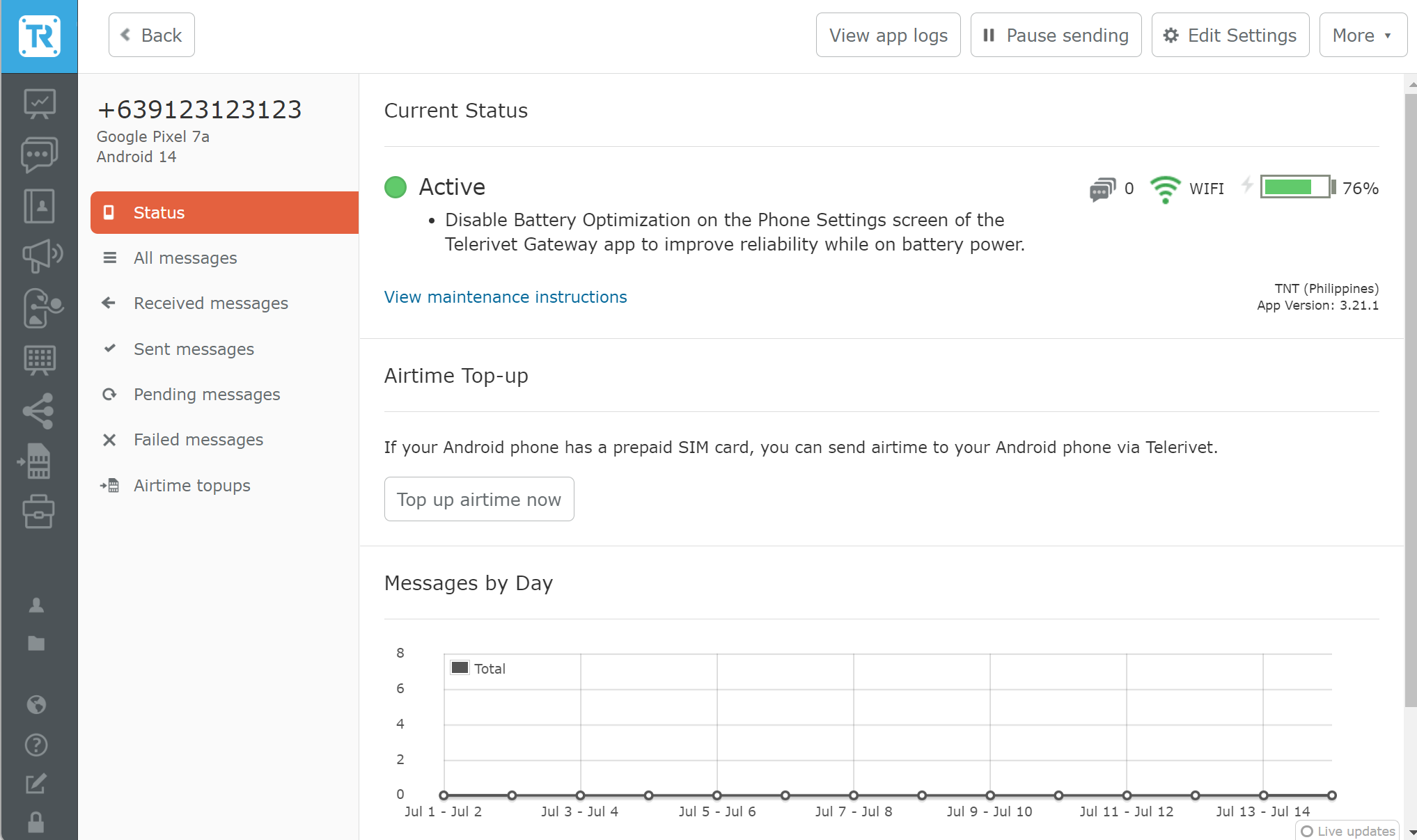
Task: Click the Messages by Day heading
Action: 469,583
